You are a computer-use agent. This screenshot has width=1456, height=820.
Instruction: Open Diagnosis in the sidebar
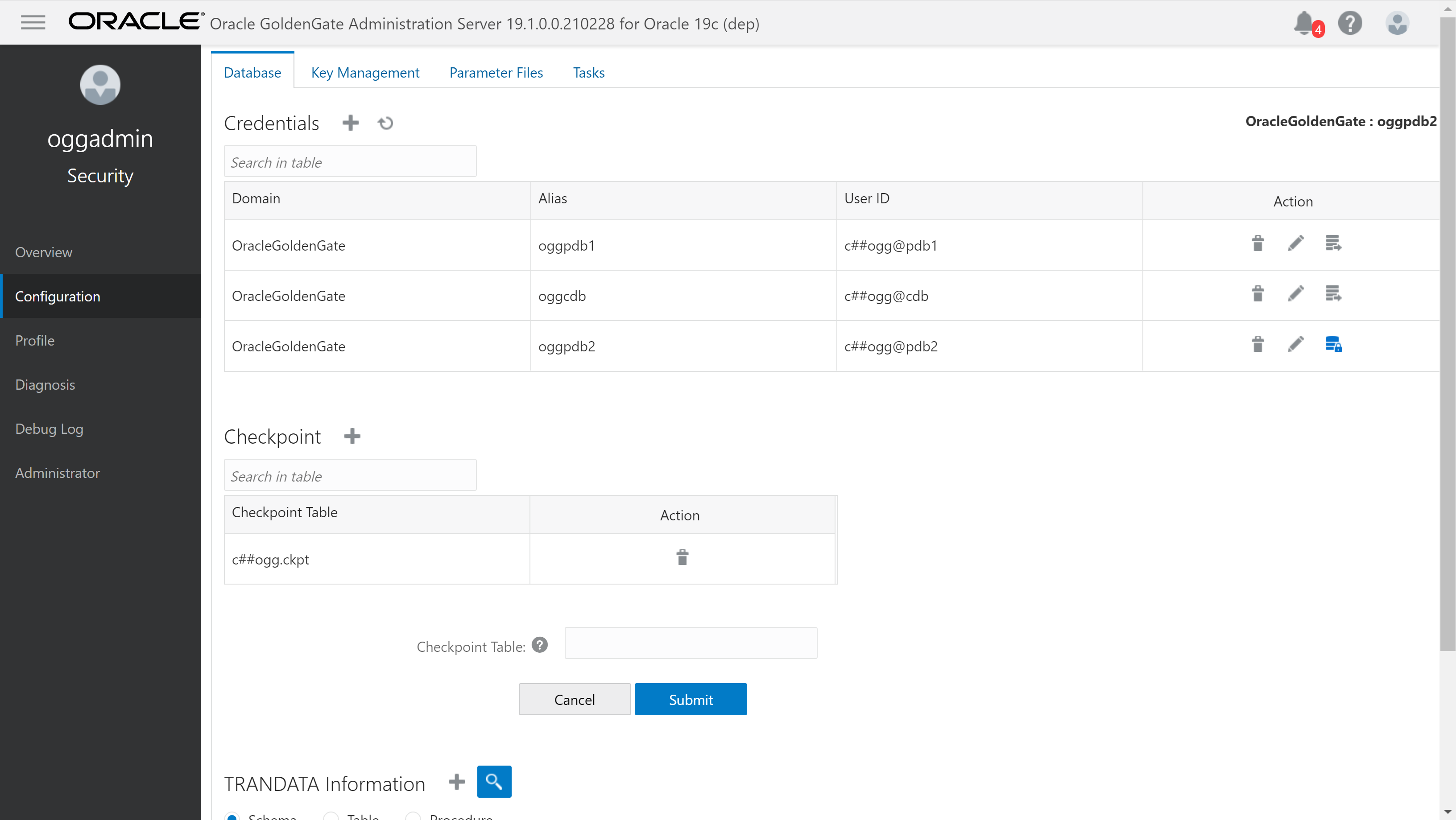(45, 385)
